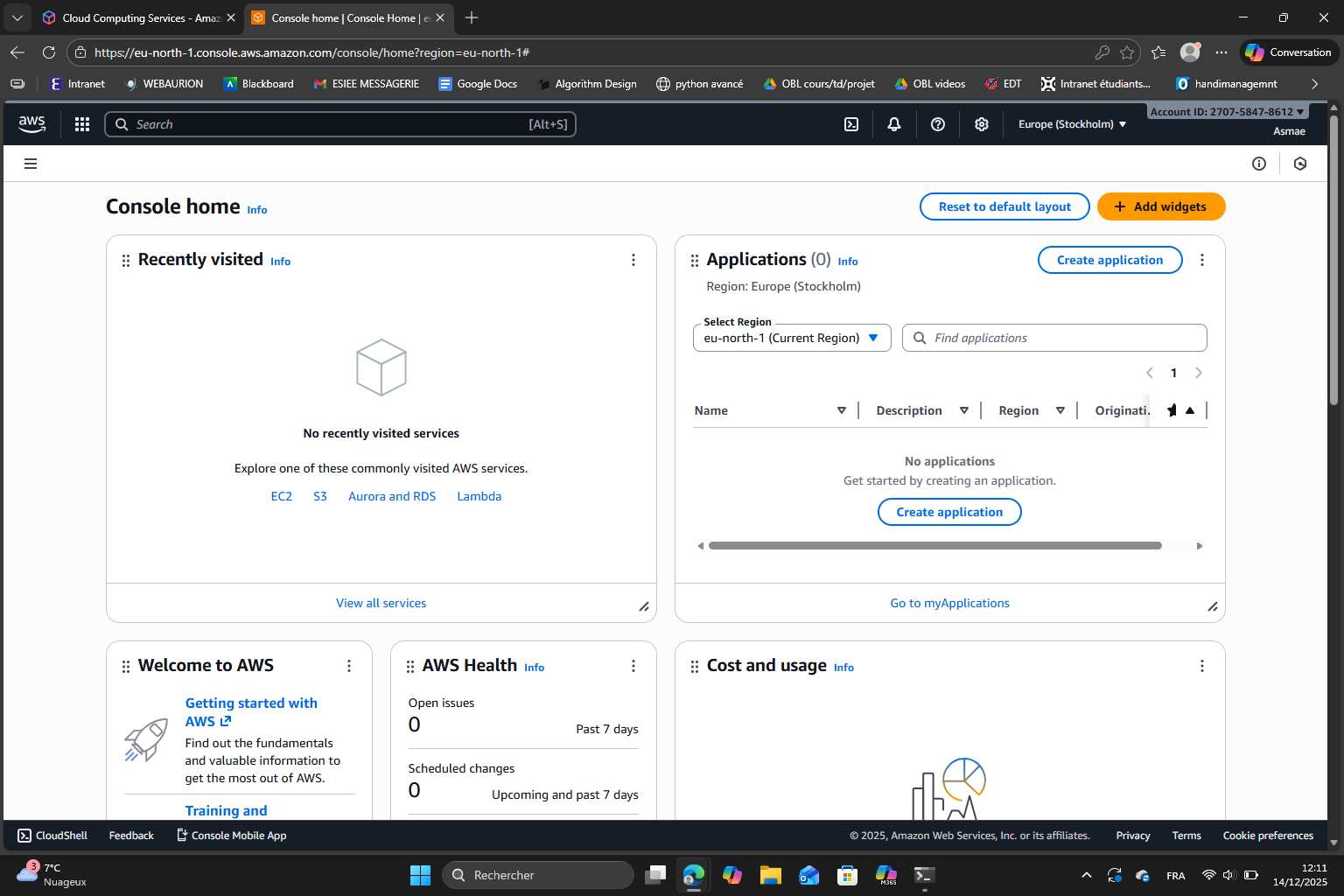Open the notifications bell

[893, 123]
